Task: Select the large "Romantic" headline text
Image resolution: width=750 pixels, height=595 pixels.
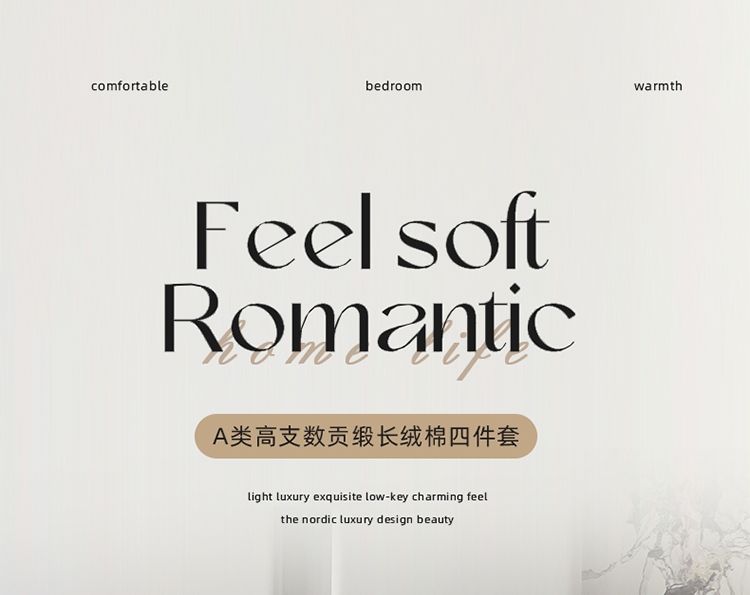Action: (369, 318)
